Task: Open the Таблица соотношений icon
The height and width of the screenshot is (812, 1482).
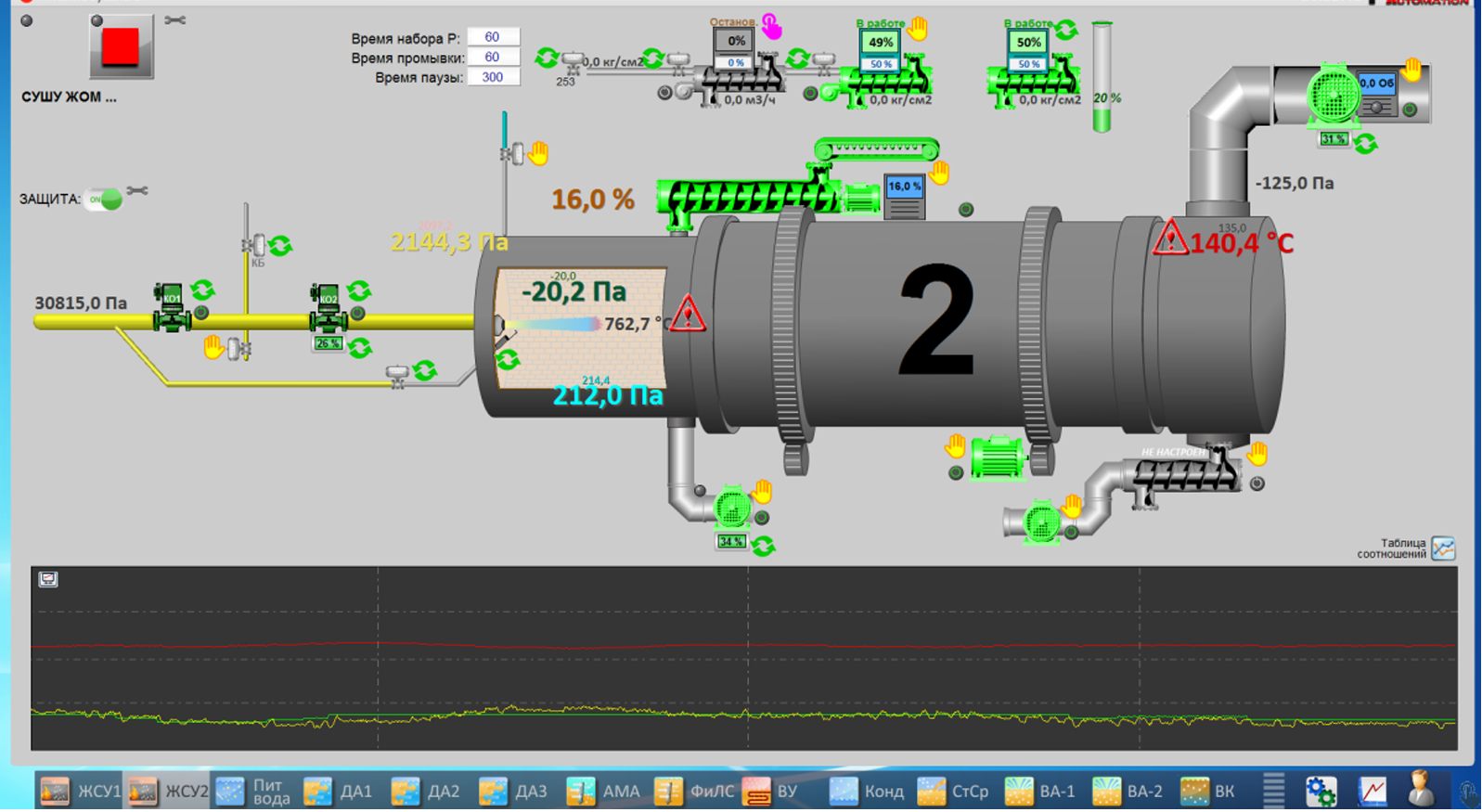Action: [x=1443, y=548]
